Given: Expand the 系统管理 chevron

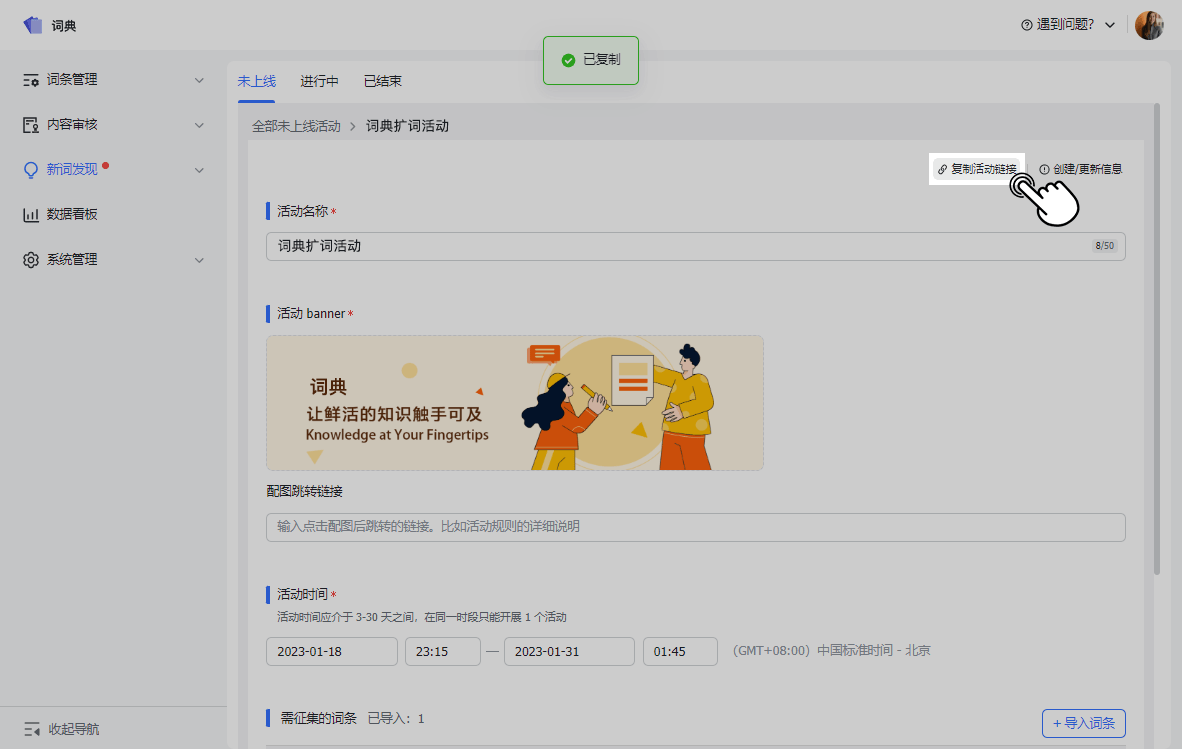Looking at the screenshot, I should point(199,260).
